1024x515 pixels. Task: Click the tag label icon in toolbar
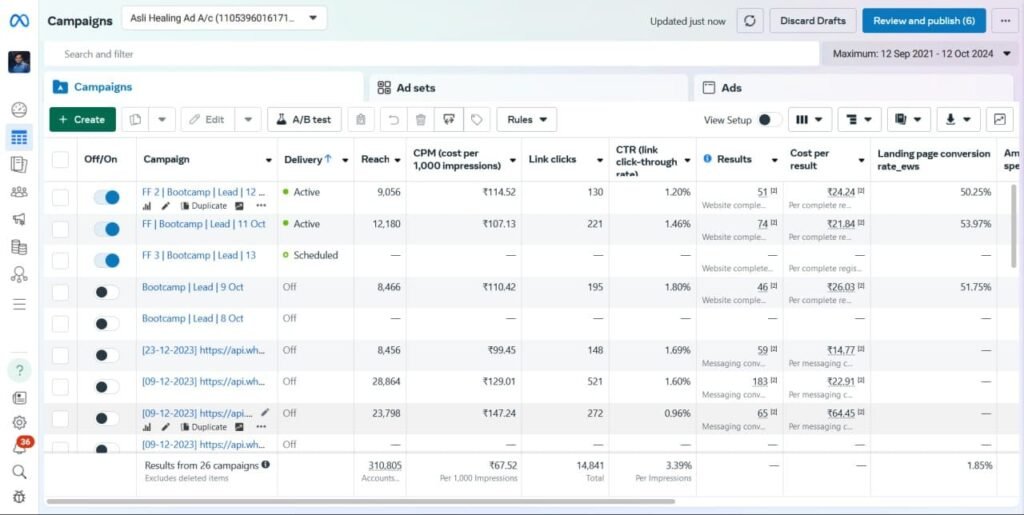477,120
